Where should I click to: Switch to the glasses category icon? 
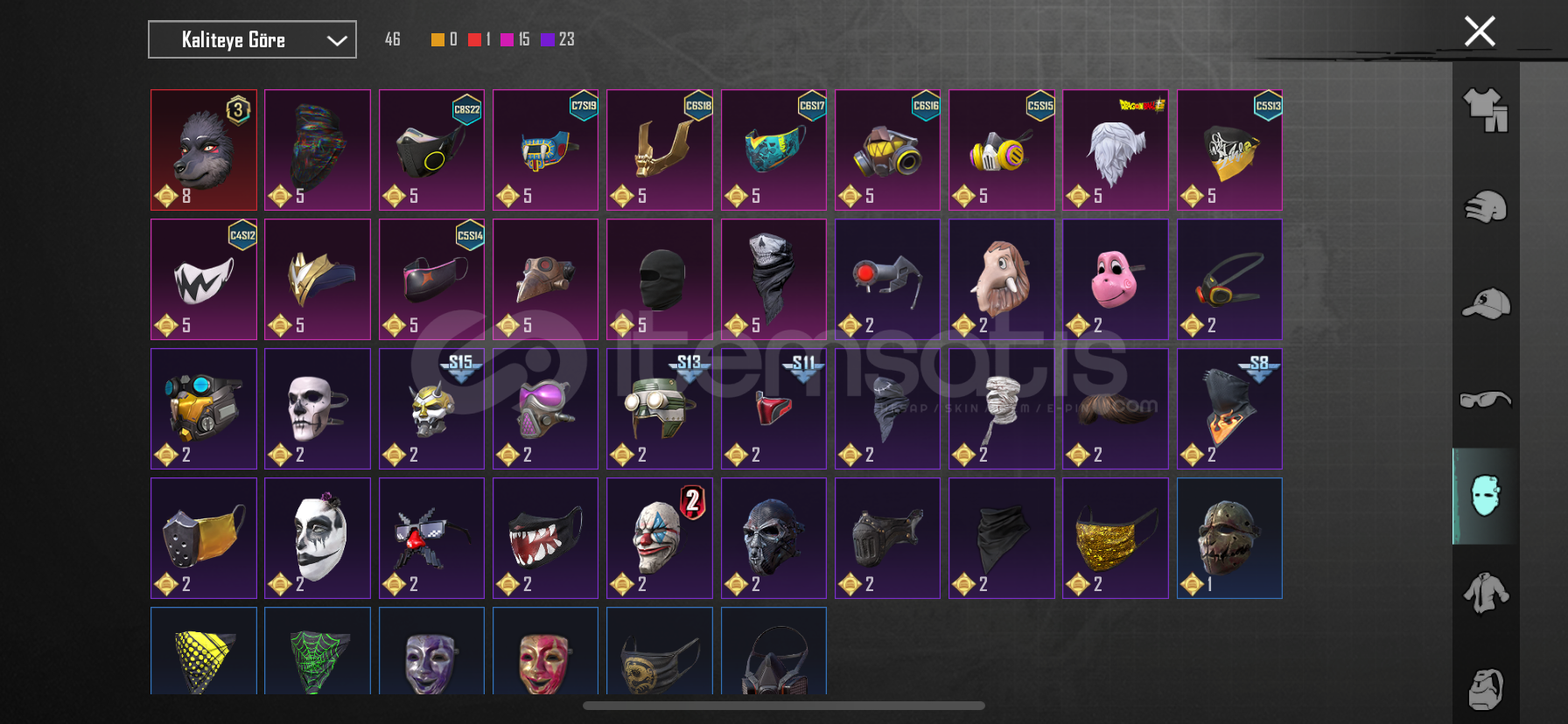[1486, 400]
